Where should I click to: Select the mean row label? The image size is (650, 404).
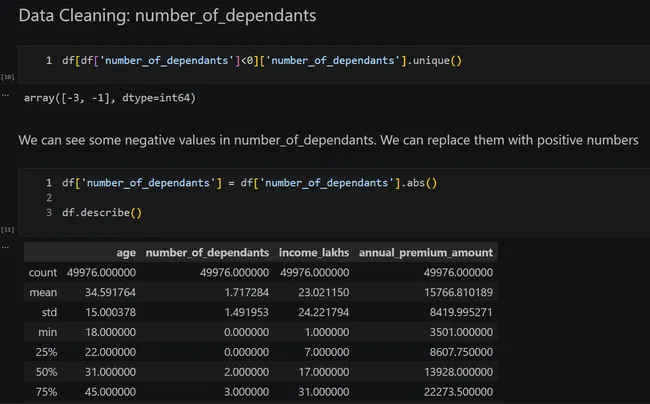coord(43,293)
